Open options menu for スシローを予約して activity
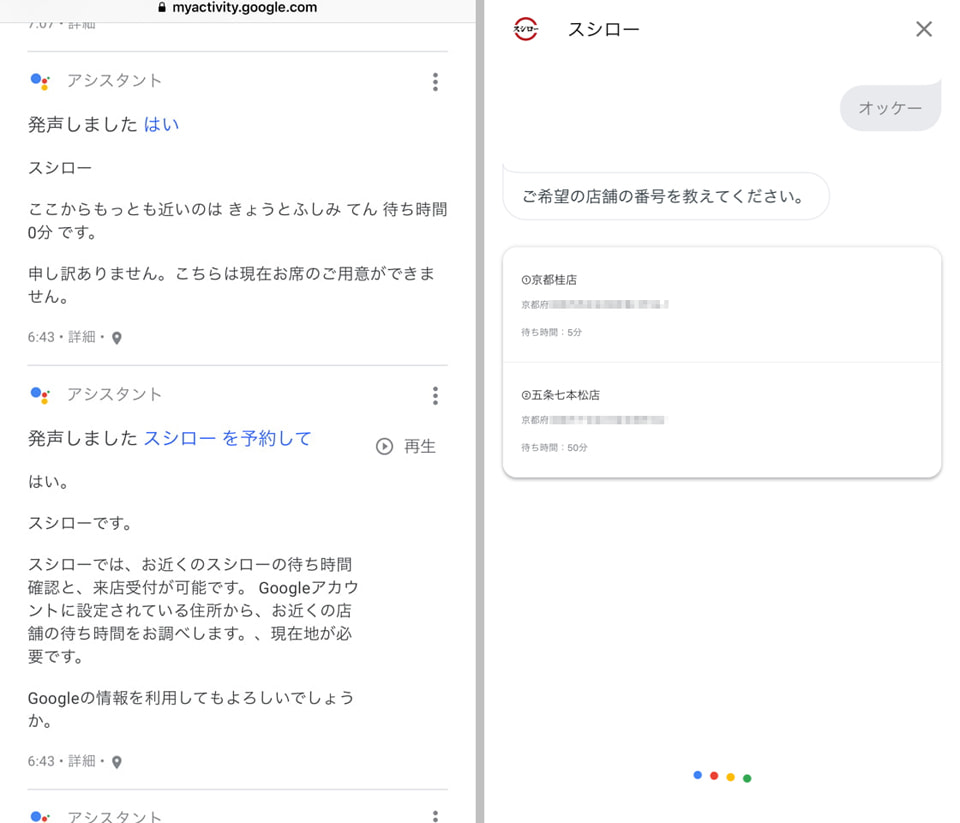 click(435, 396)
